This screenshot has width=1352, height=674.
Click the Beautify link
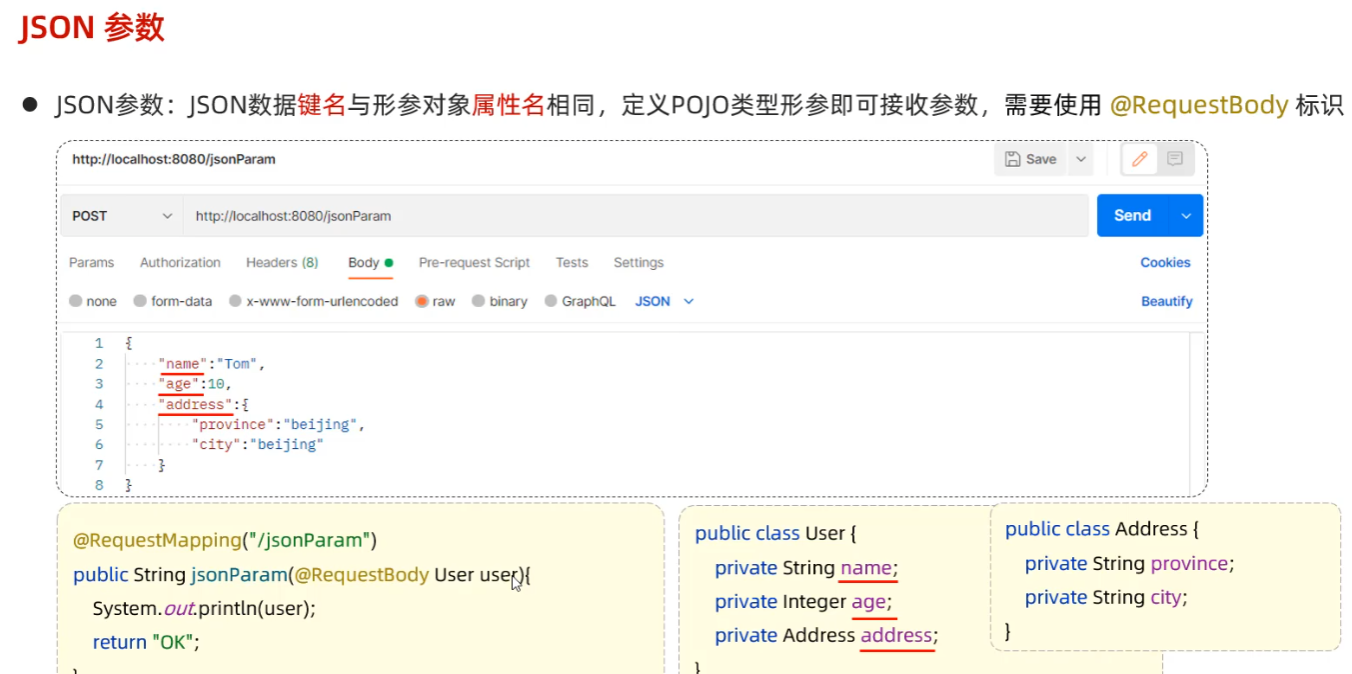click(x=1167, y=301)
